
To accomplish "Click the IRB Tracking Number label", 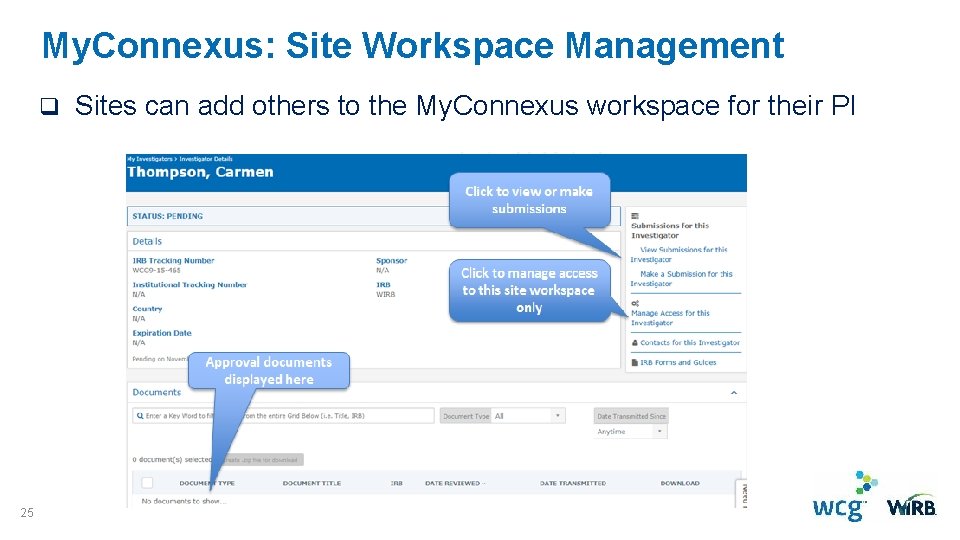I will 173,260.
